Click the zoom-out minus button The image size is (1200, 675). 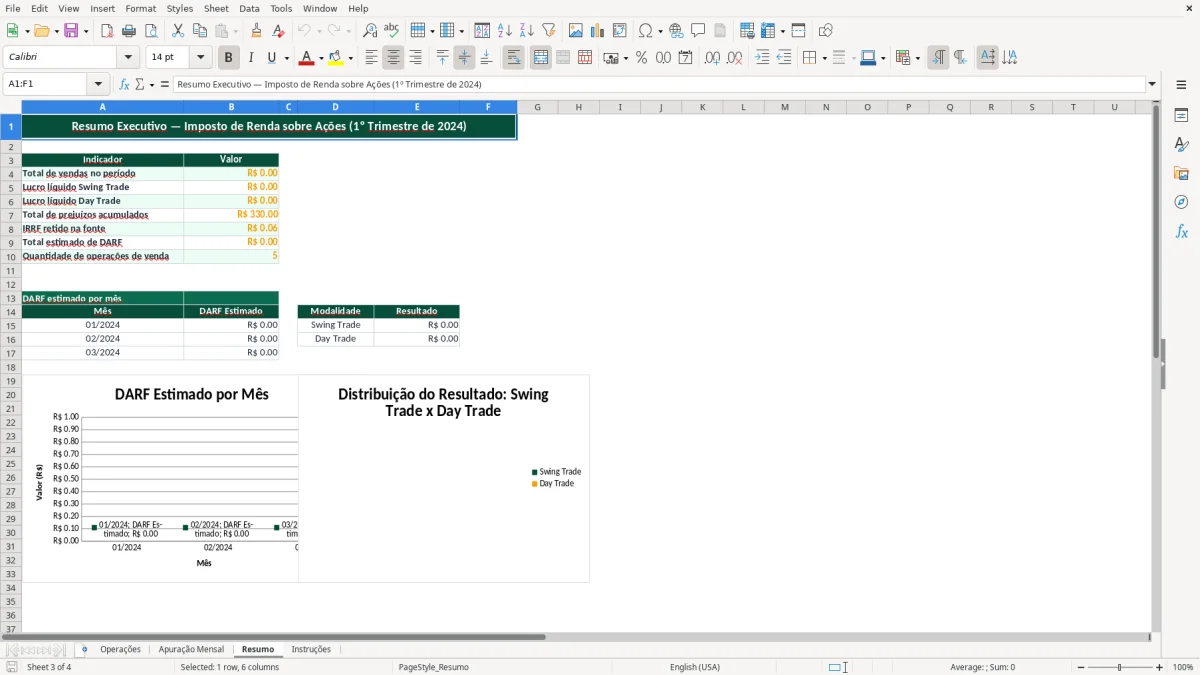pyautogui.click(x=1081, y=667)
